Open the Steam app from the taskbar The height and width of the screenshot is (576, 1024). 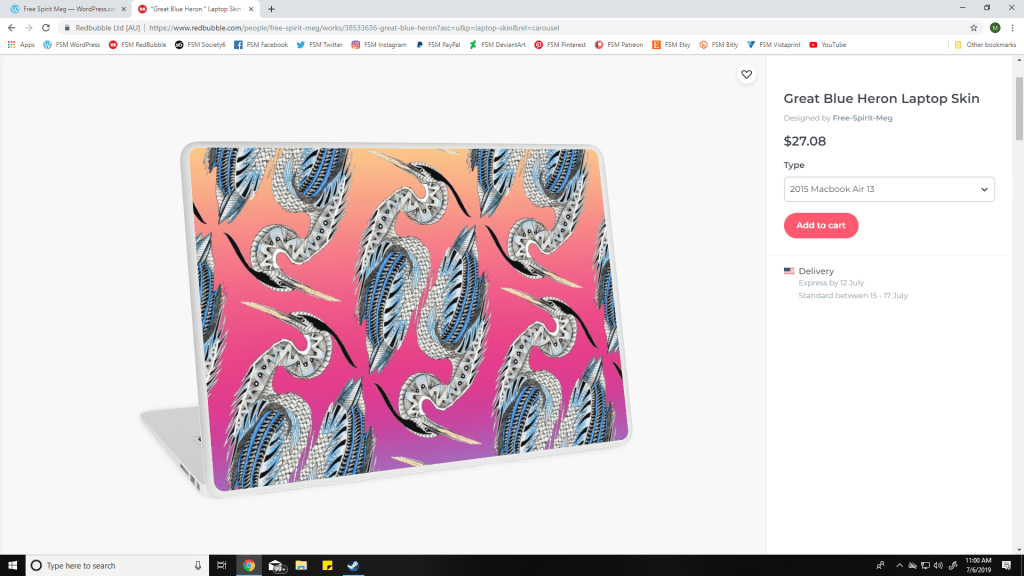point(353,565)
